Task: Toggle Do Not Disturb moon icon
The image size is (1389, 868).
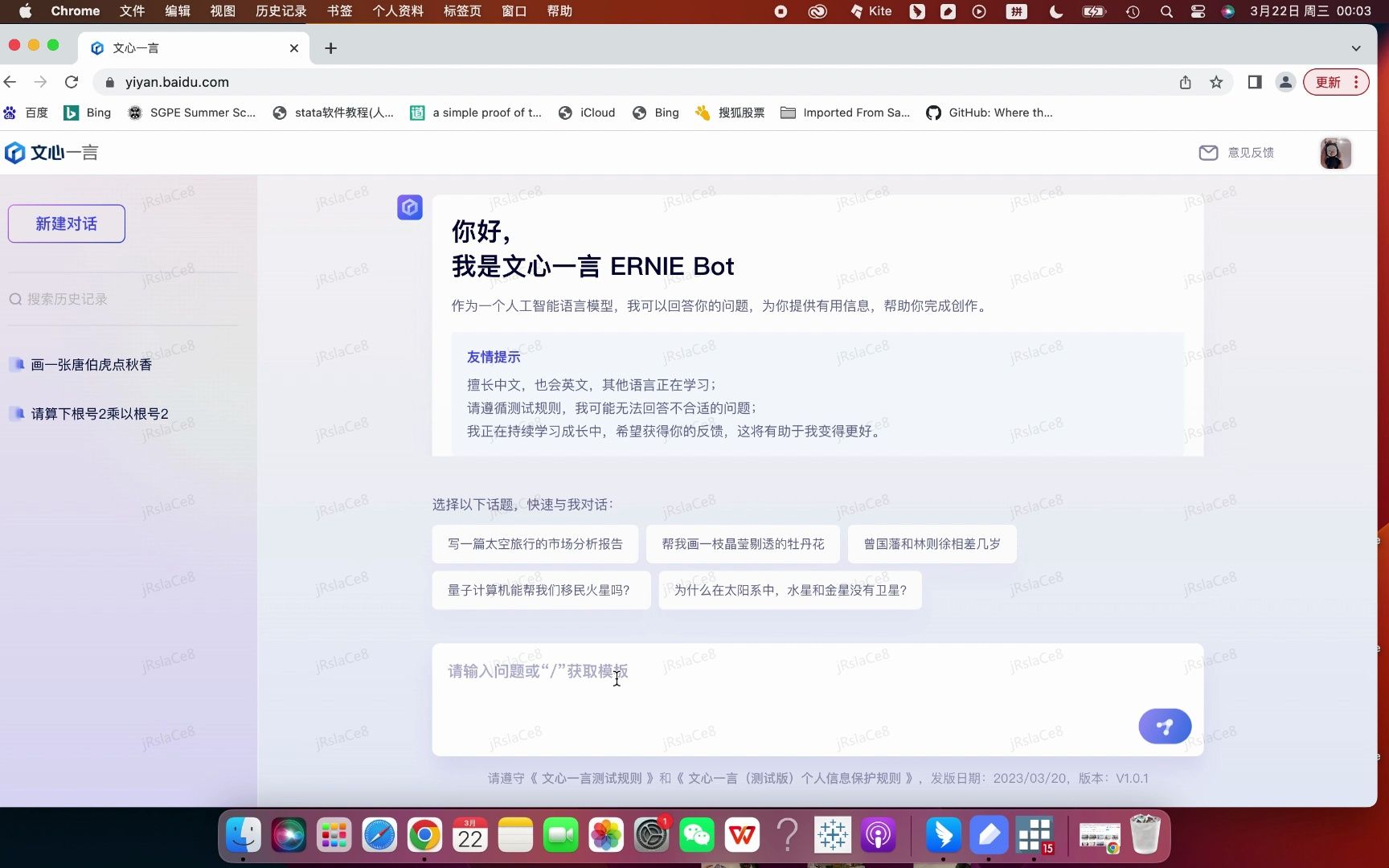Action: click(x=1056, y=11)
